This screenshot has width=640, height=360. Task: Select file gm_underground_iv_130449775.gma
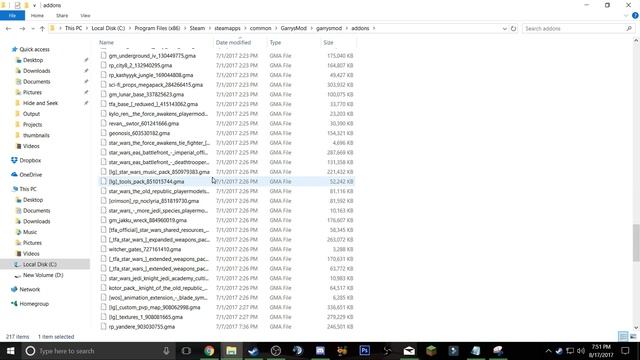152,56
